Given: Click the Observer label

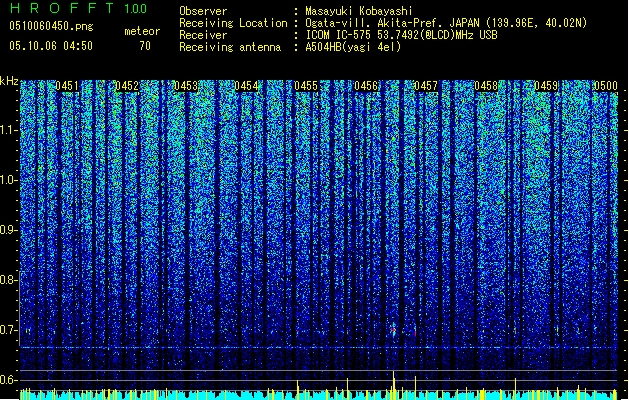Looking at the screenshot, I should pos(203,11).
